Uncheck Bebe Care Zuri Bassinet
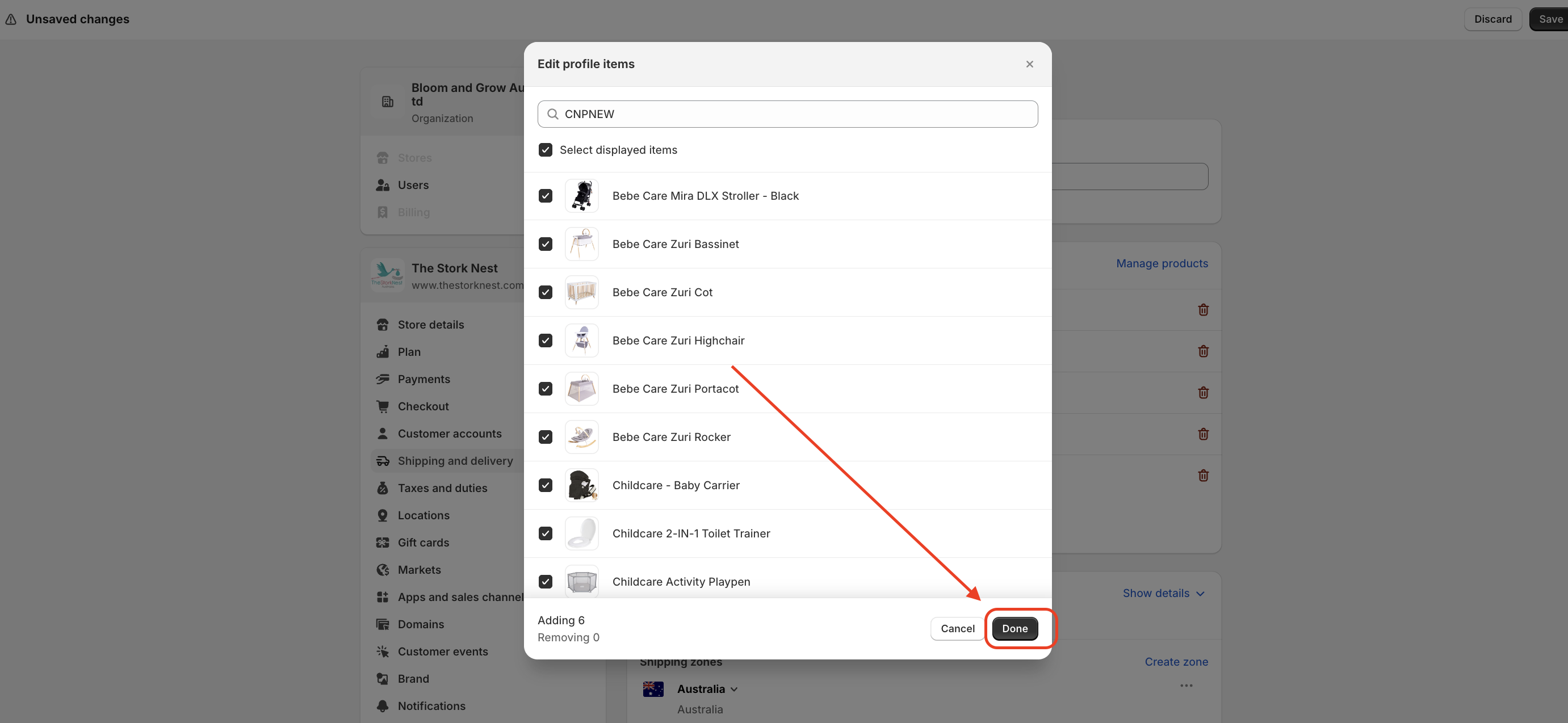This screenshot has width=1568, height=723. [x=546, y=244]
